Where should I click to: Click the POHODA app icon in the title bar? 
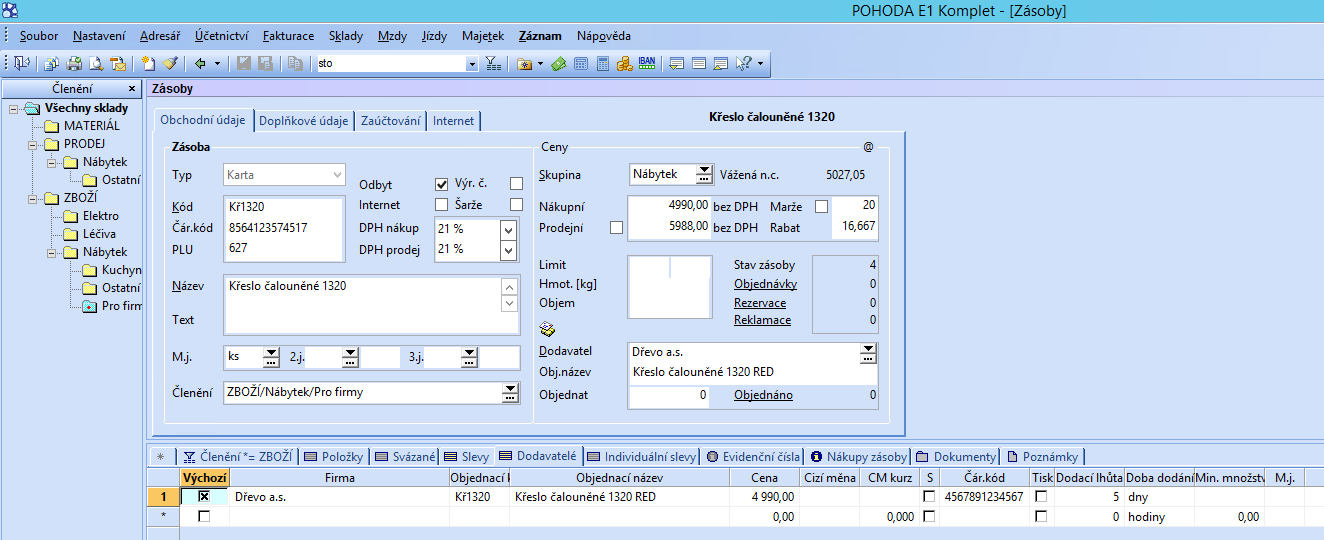[11, 11]
